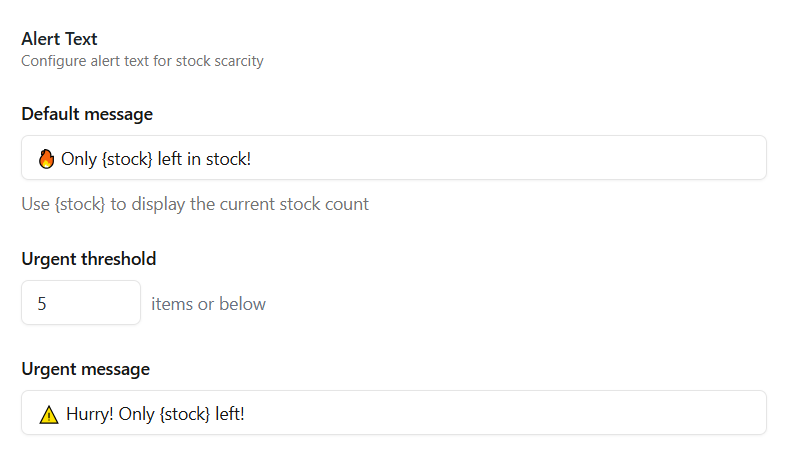Click the "Configure alert text for stock scarcity" description
Image resolution: width=789 pixels, height=465 pixels.
coord(142,61)
